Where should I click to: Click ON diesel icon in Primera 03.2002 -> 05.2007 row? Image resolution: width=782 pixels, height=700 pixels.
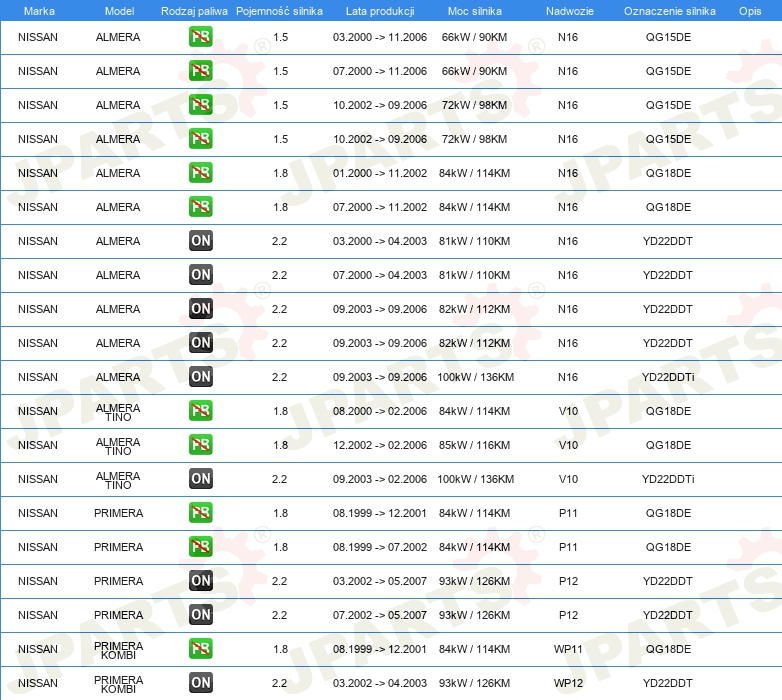click(200, 581)
